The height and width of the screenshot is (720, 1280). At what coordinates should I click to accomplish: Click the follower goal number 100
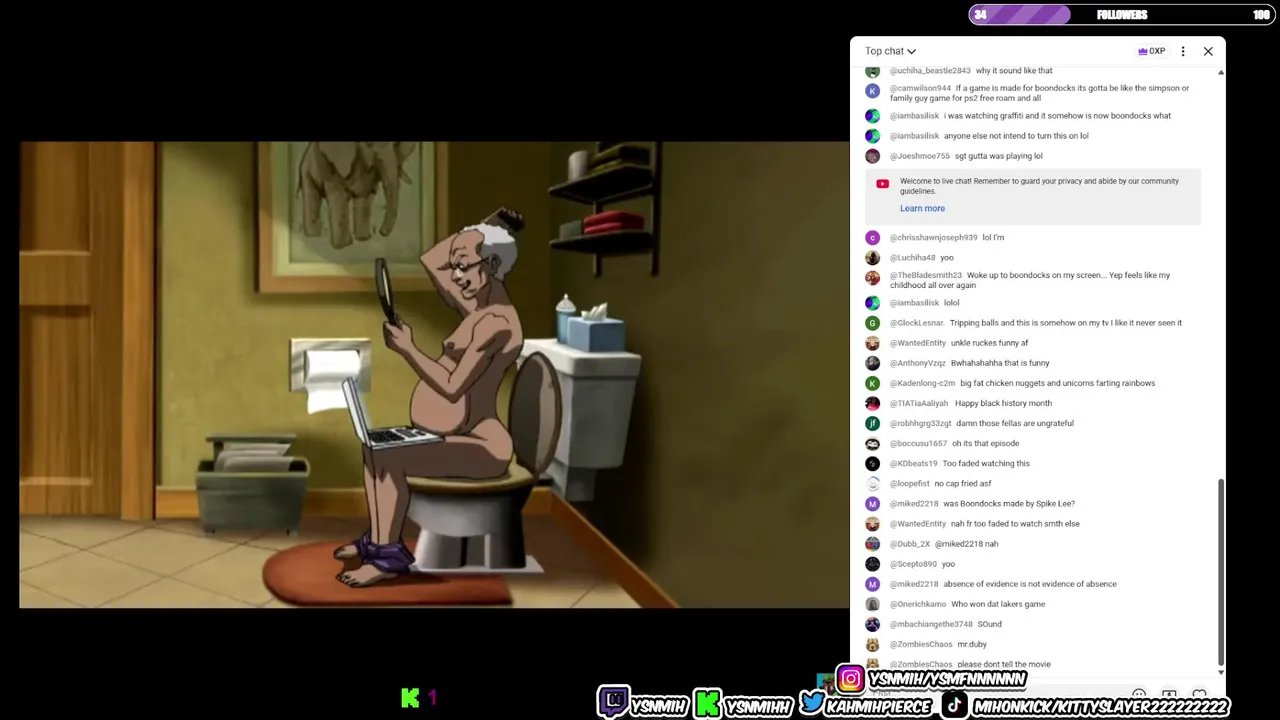click(x=1262, y=15)
